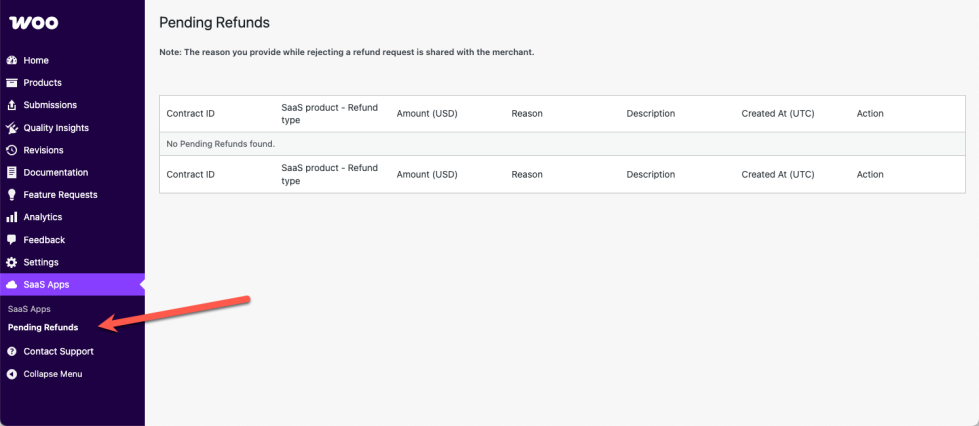Click the top Created At (UTC) column header

(x=777, y=114)
